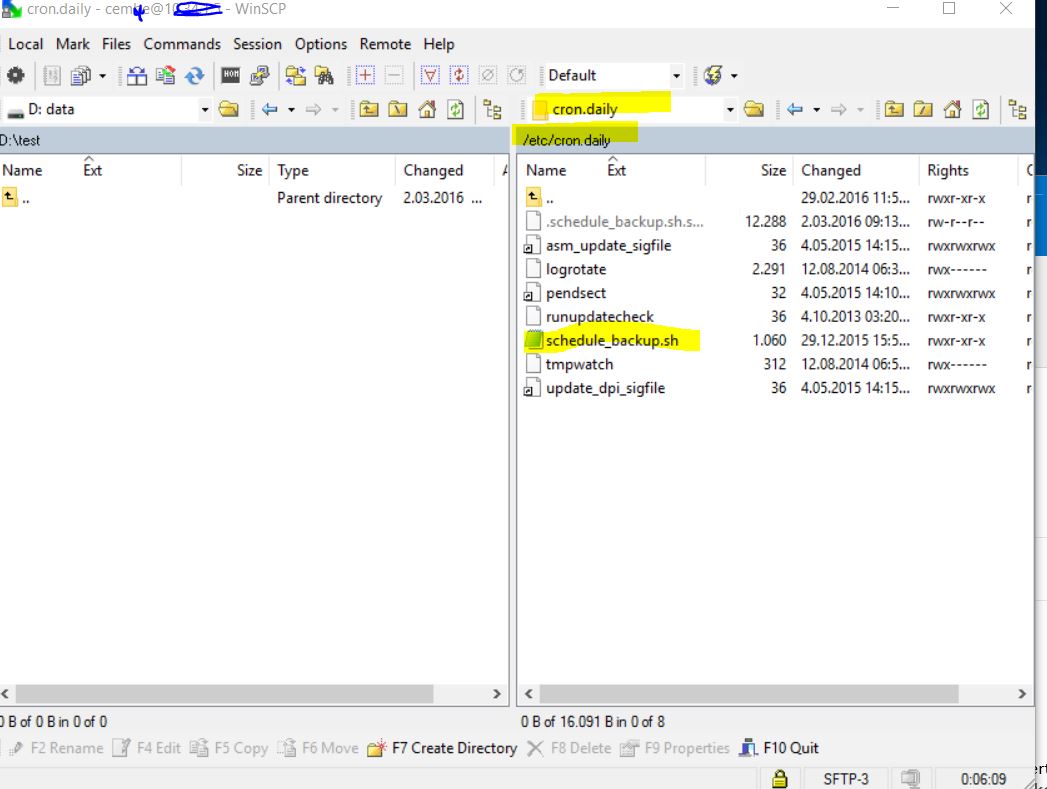Select update_dpi_sigfile in remote panel
The height and width of the screenshot is (789, 1047).
[605, 388]
